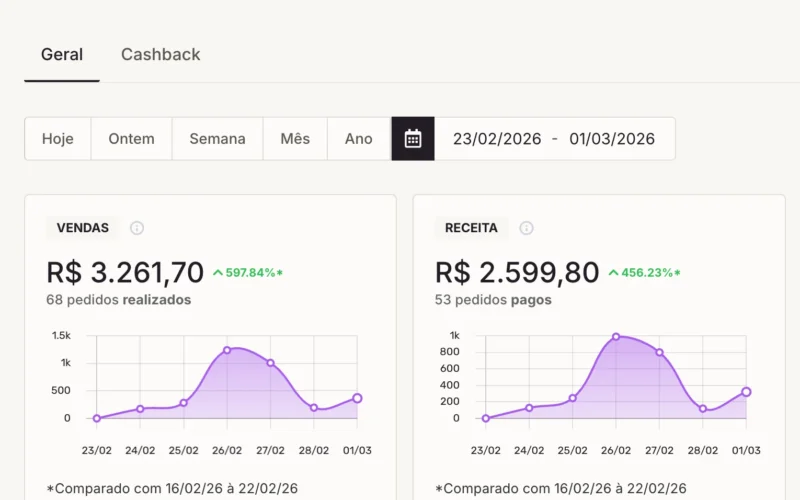Filter by Hoje
The image size is (800, 500).
point(58,139)
